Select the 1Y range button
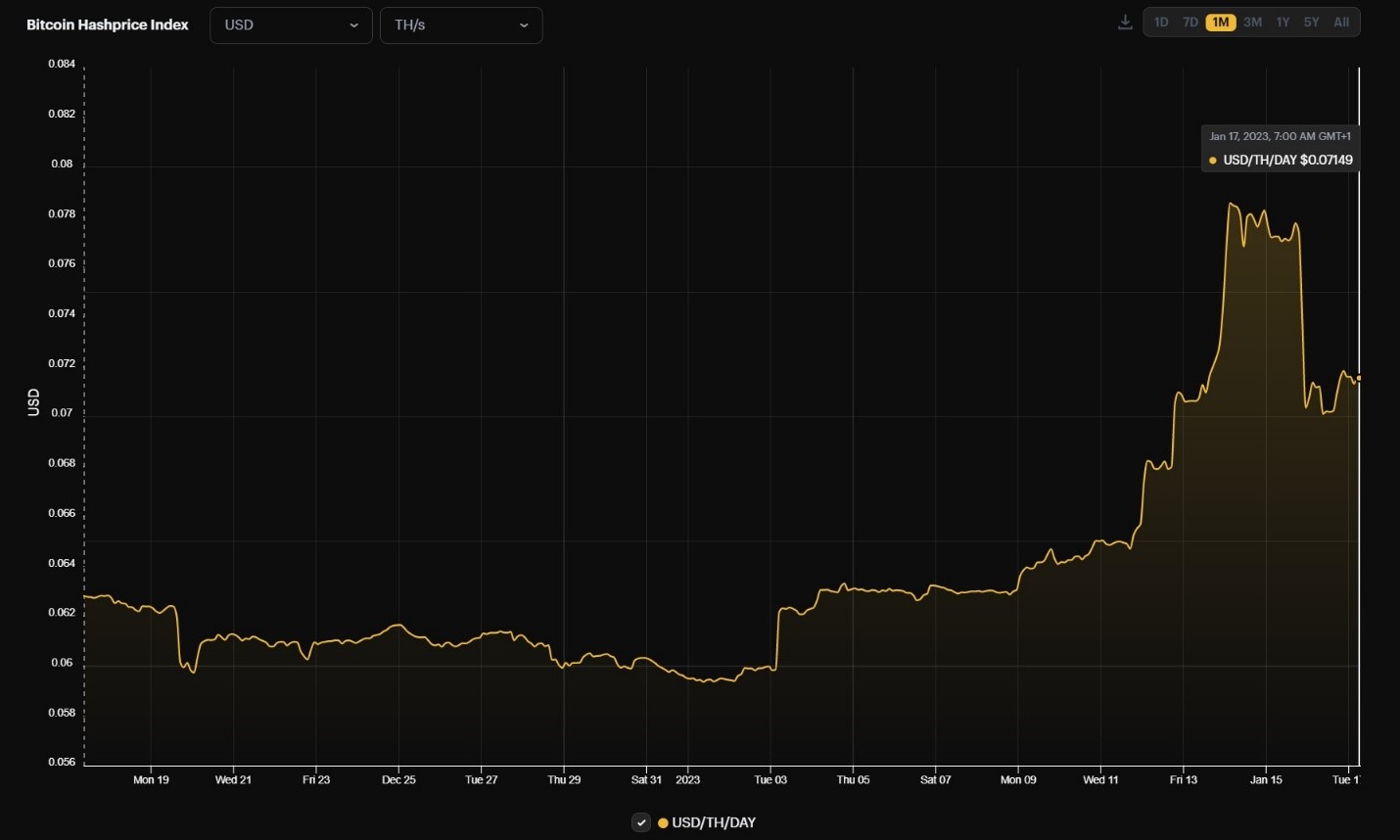Viewport: 1400px width, 840px height. pos(1283,22)
